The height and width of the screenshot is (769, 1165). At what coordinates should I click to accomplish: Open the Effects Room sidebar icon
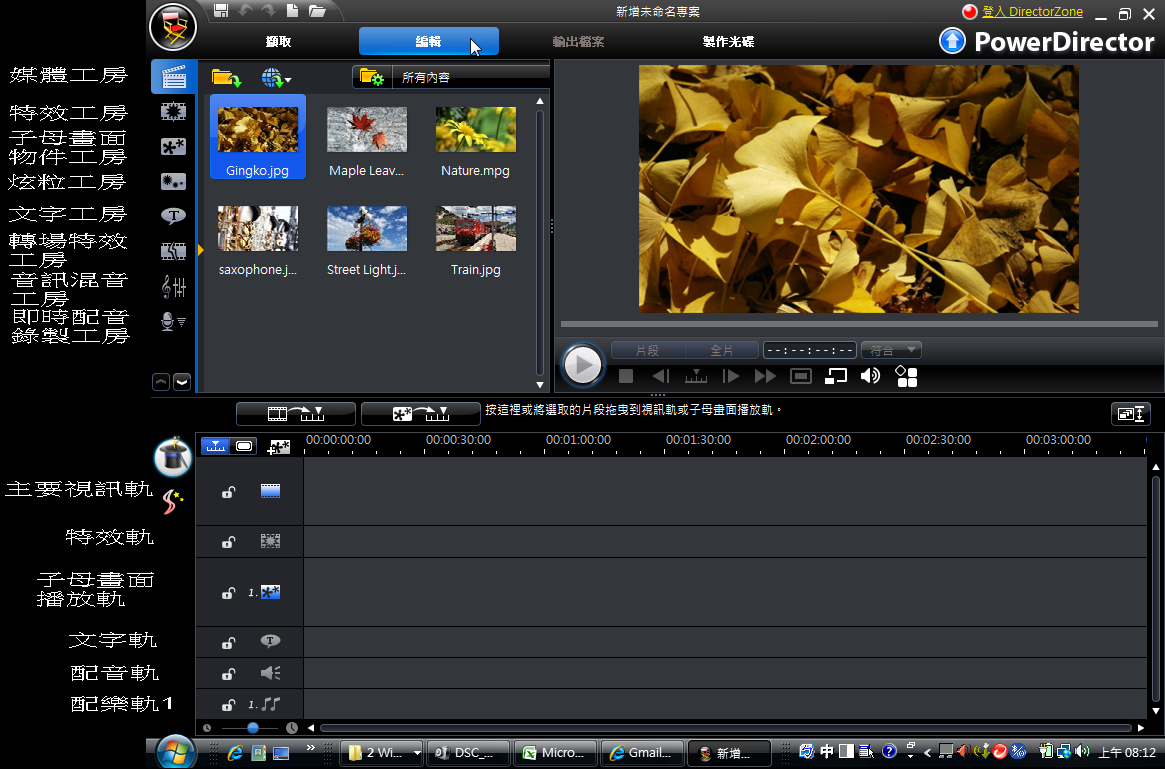point(174,112)
